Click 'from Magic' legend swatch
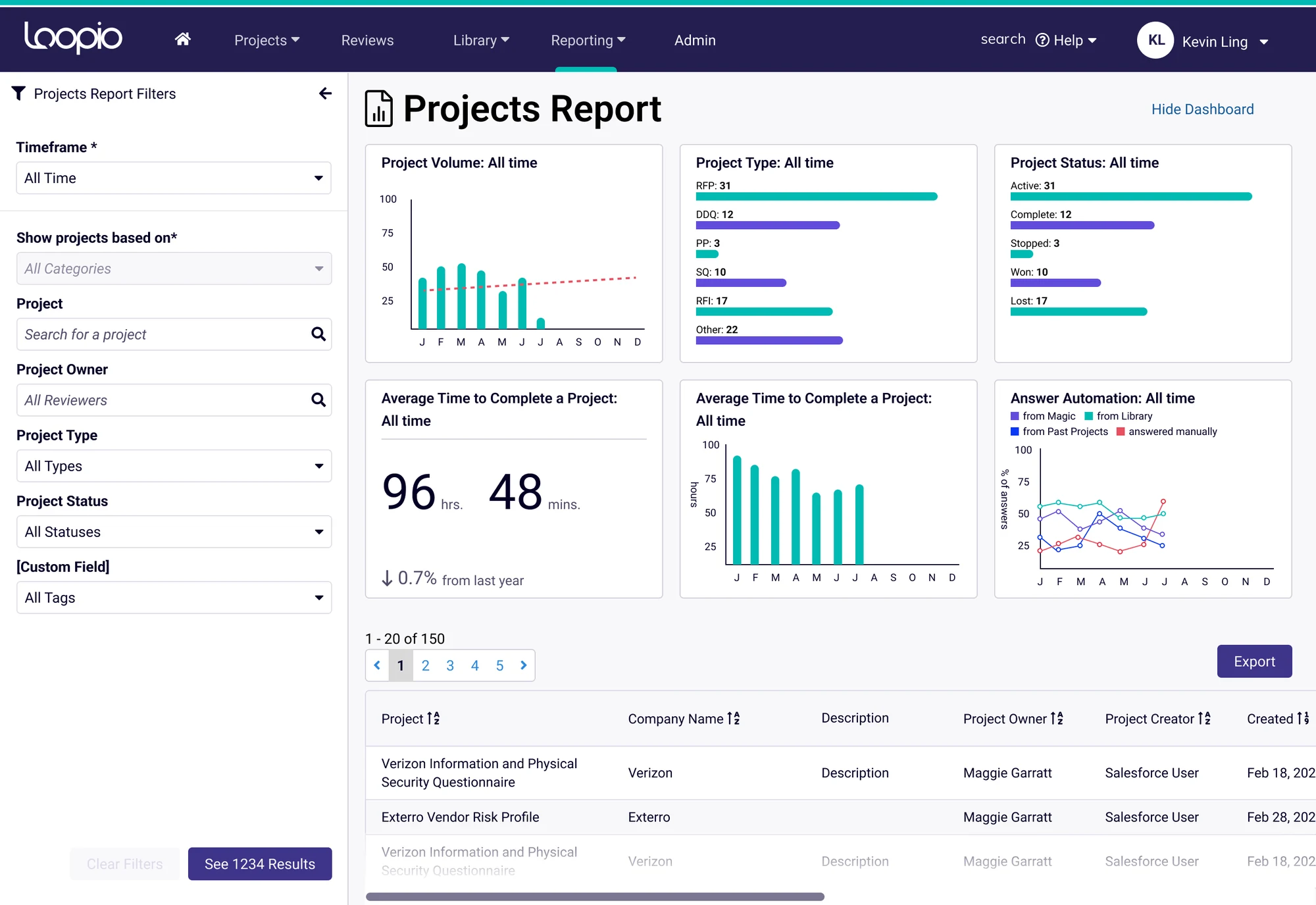The height and width of the screenshot is (905, 1316). point(1015,416)
